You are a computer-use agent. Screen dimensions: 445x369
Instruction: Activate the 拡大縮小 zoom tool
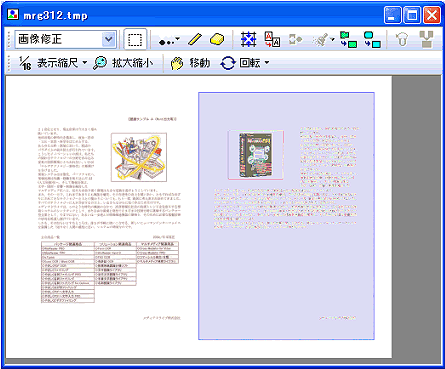click(x=123, y=63)
